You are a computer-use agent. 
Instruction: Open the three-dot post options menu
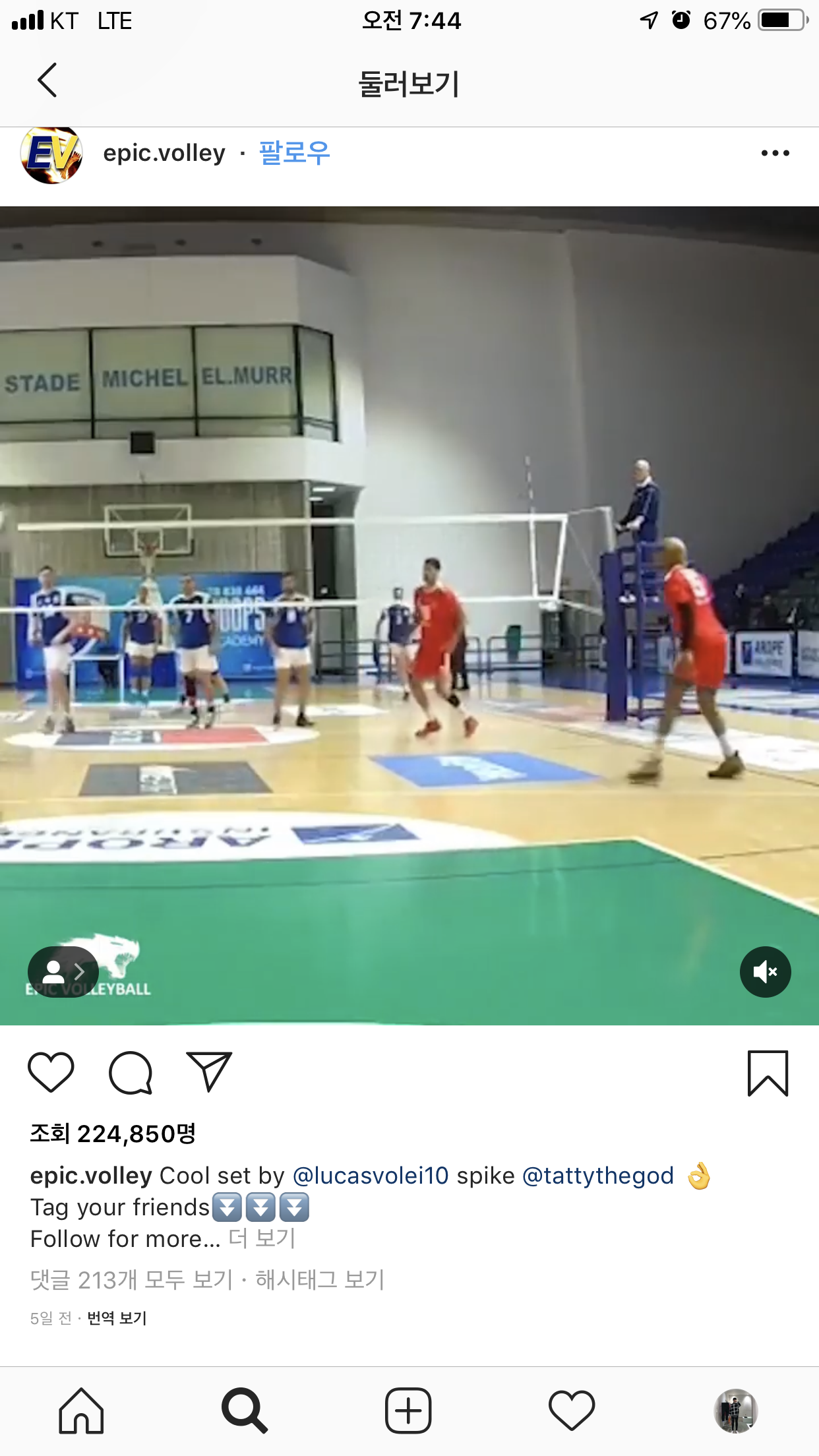(x=775, y=153)
